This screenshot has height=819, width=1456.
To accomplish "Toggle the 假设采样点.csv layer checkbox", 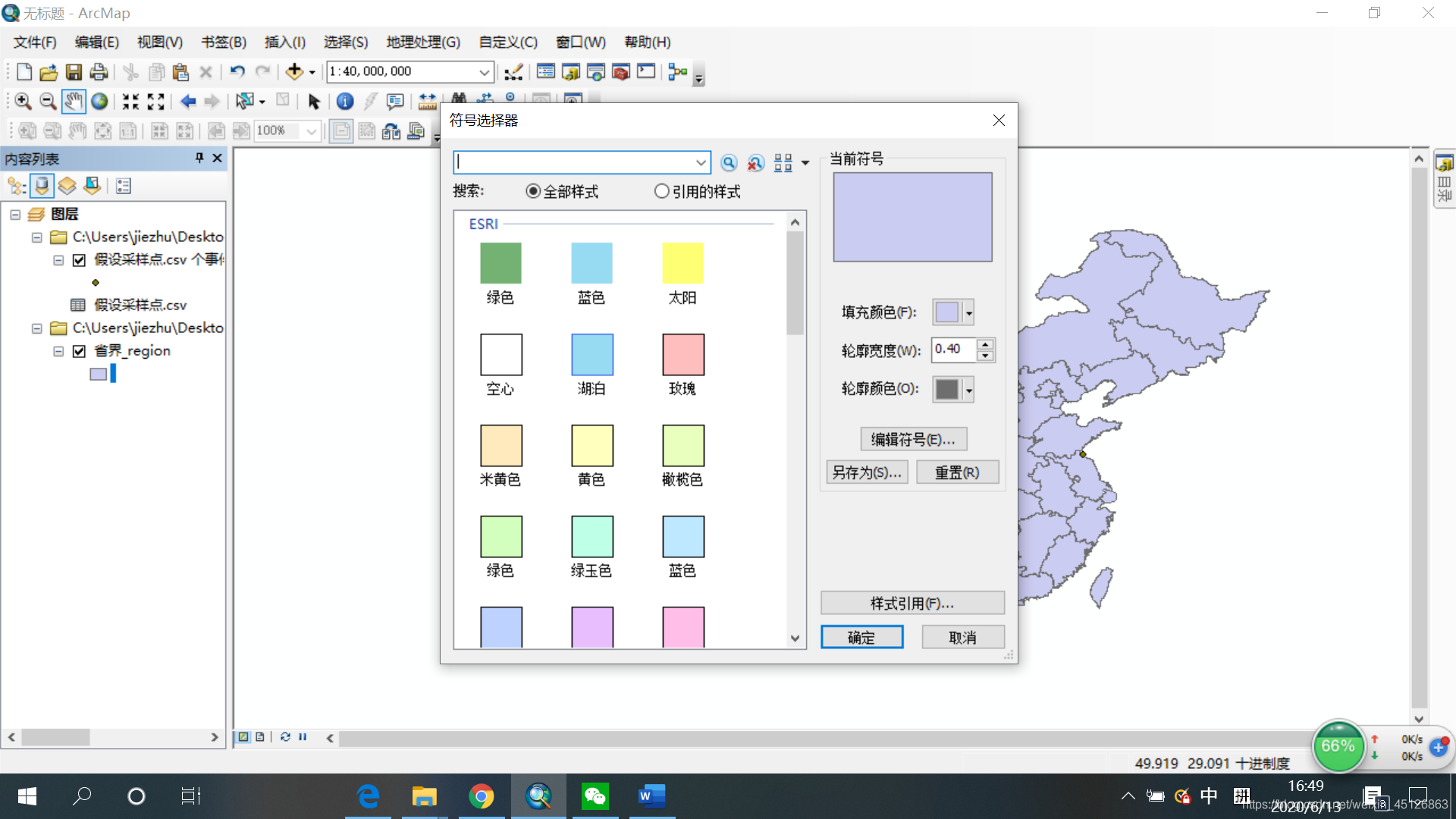I will point(79,260).
